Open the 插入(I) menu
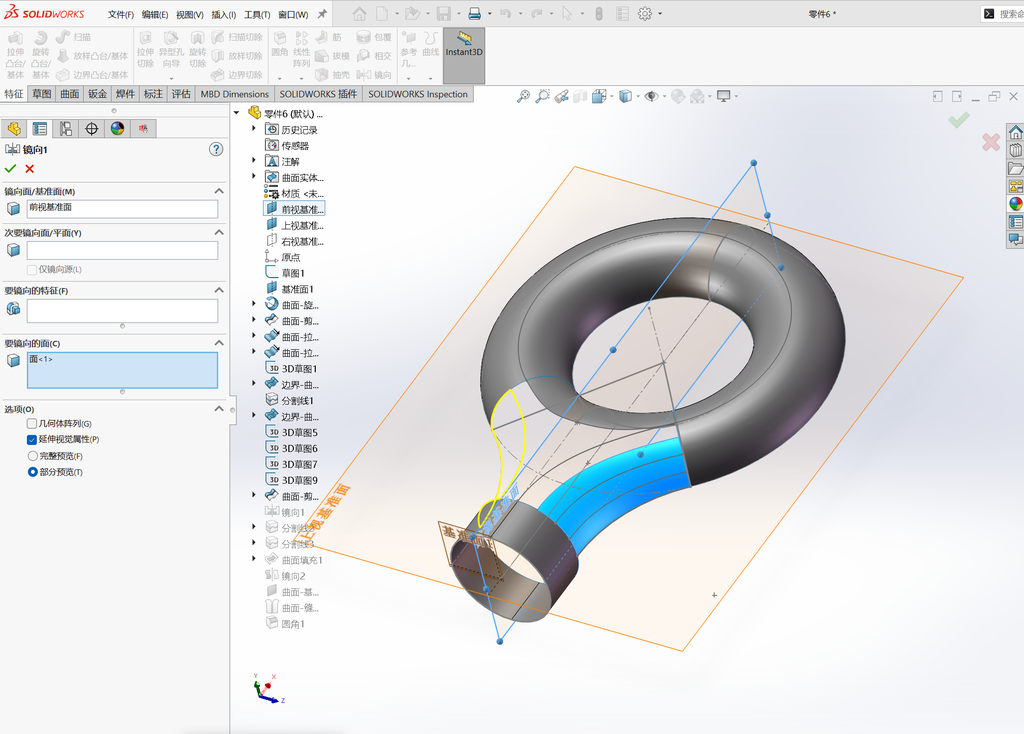Viewport: 1024px width, 734px height. tap(223, 14)
